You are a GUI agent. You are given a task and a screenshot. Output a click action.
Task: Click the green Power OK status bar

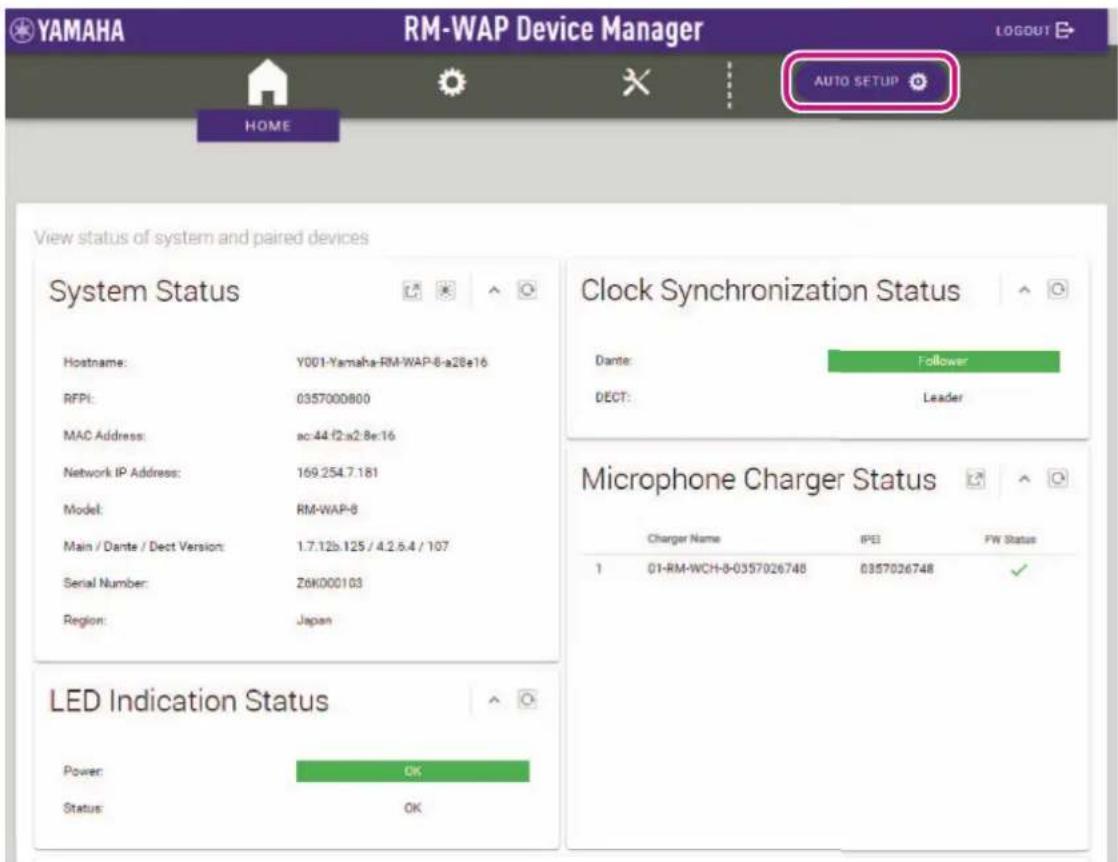(413, 771)
